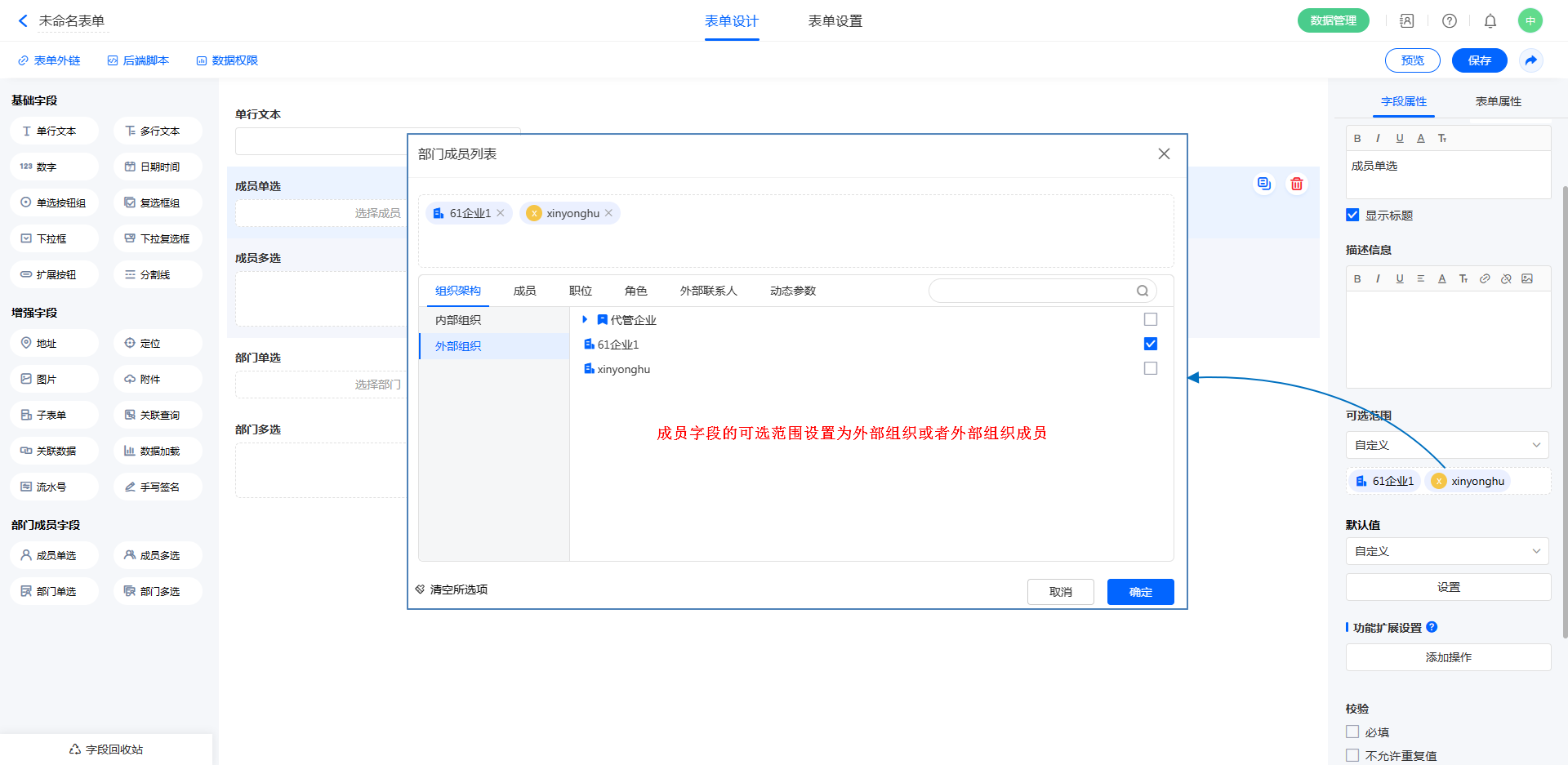Screen dimensions: 1568x765
Task: Remove the xinyonghu chip in the dialog
Action: 608,213
